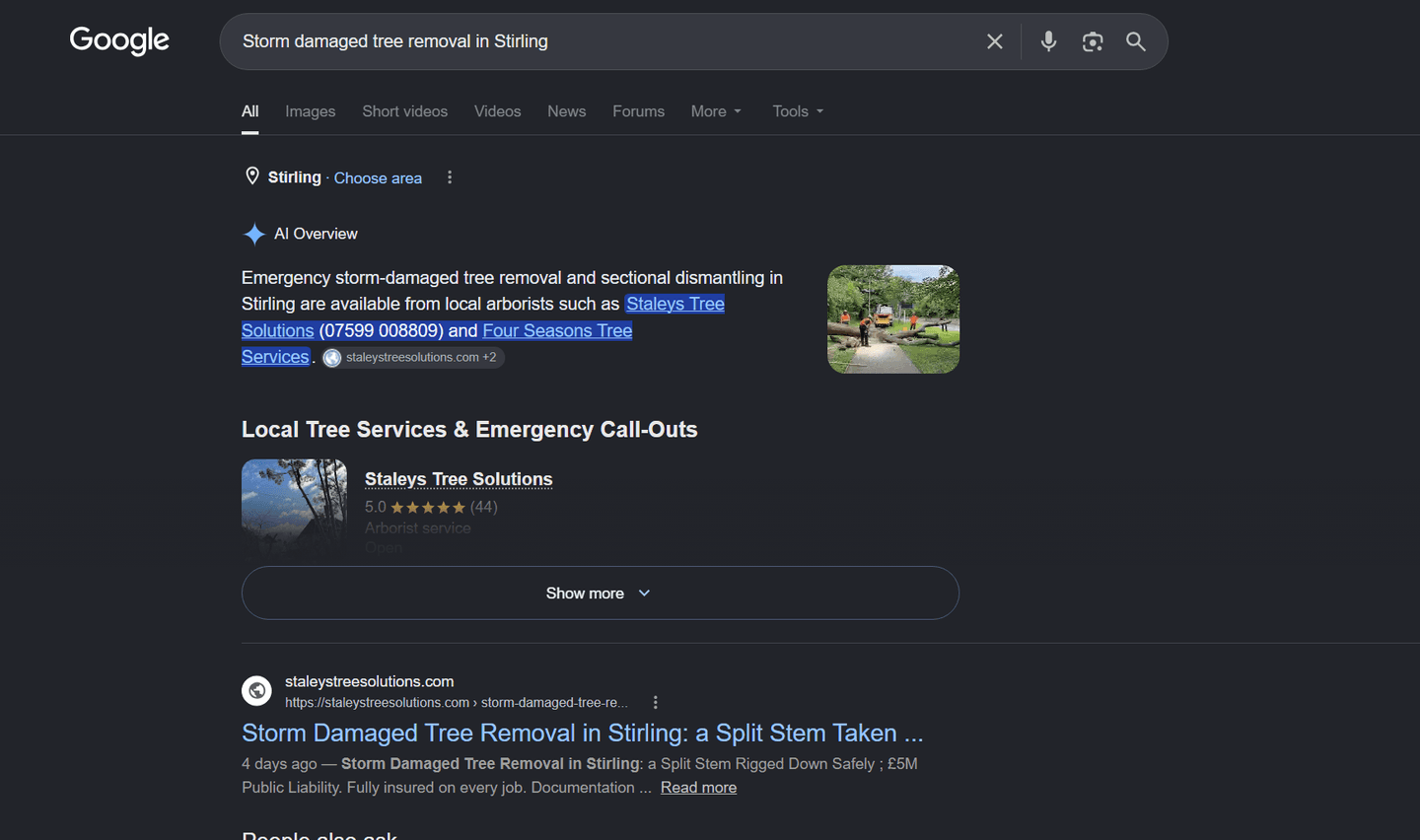Open the Forums tab

(x=638, y=111)
